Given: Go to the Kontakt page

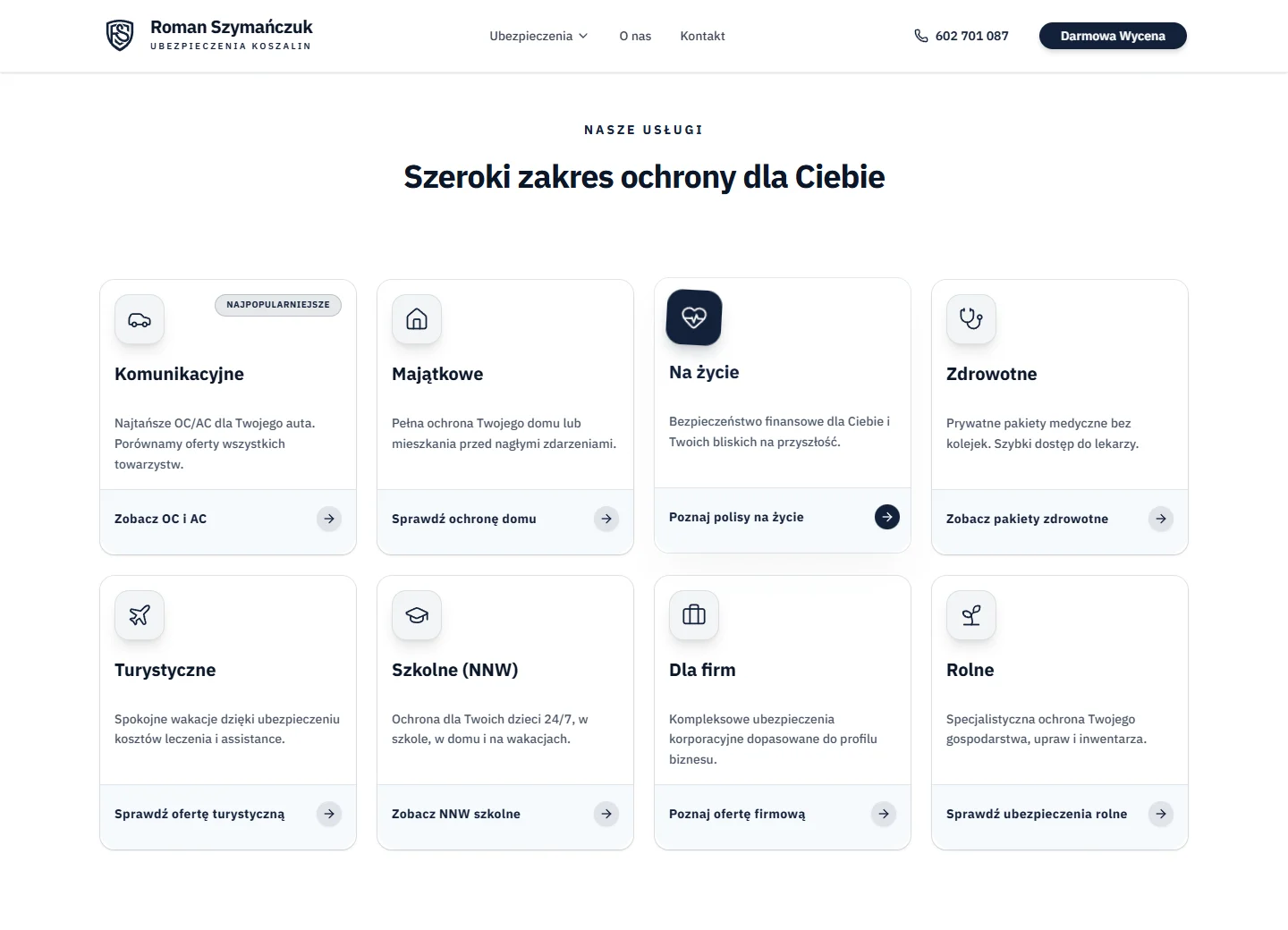Looking at the screenshot, I should point(702,36).
